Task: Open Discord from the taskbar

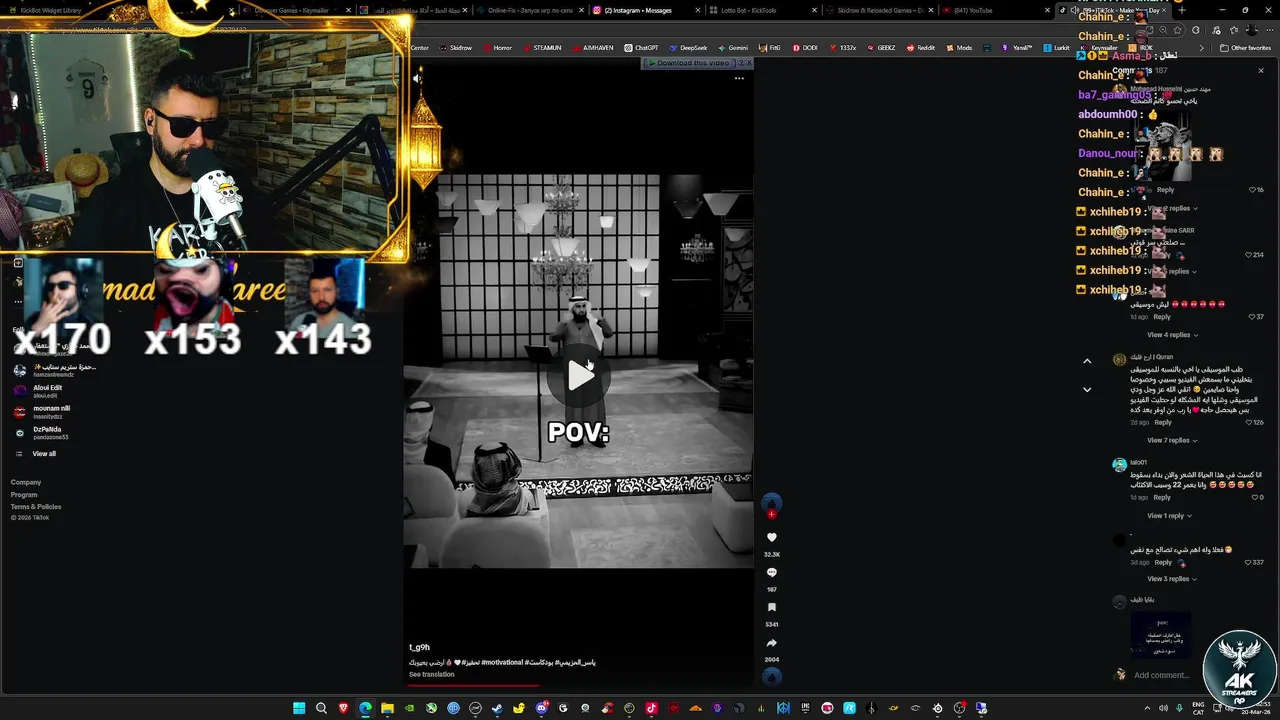Action: tap(541, 708)
